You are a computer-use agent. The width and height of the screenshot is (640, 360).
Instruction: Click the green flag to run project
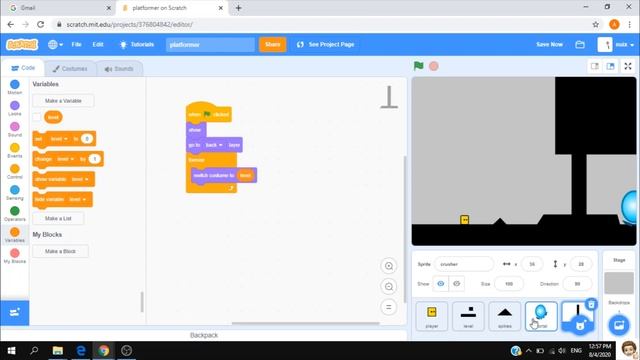point(418,66)
